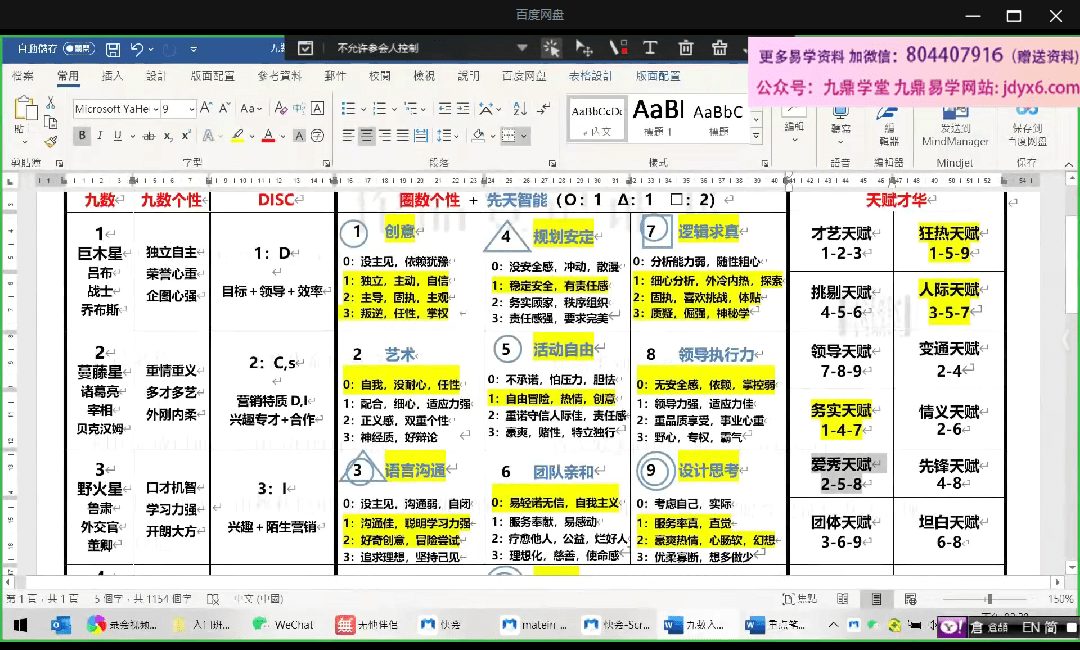
Task: Open the font size dropdown
Action: coord(191,109)
